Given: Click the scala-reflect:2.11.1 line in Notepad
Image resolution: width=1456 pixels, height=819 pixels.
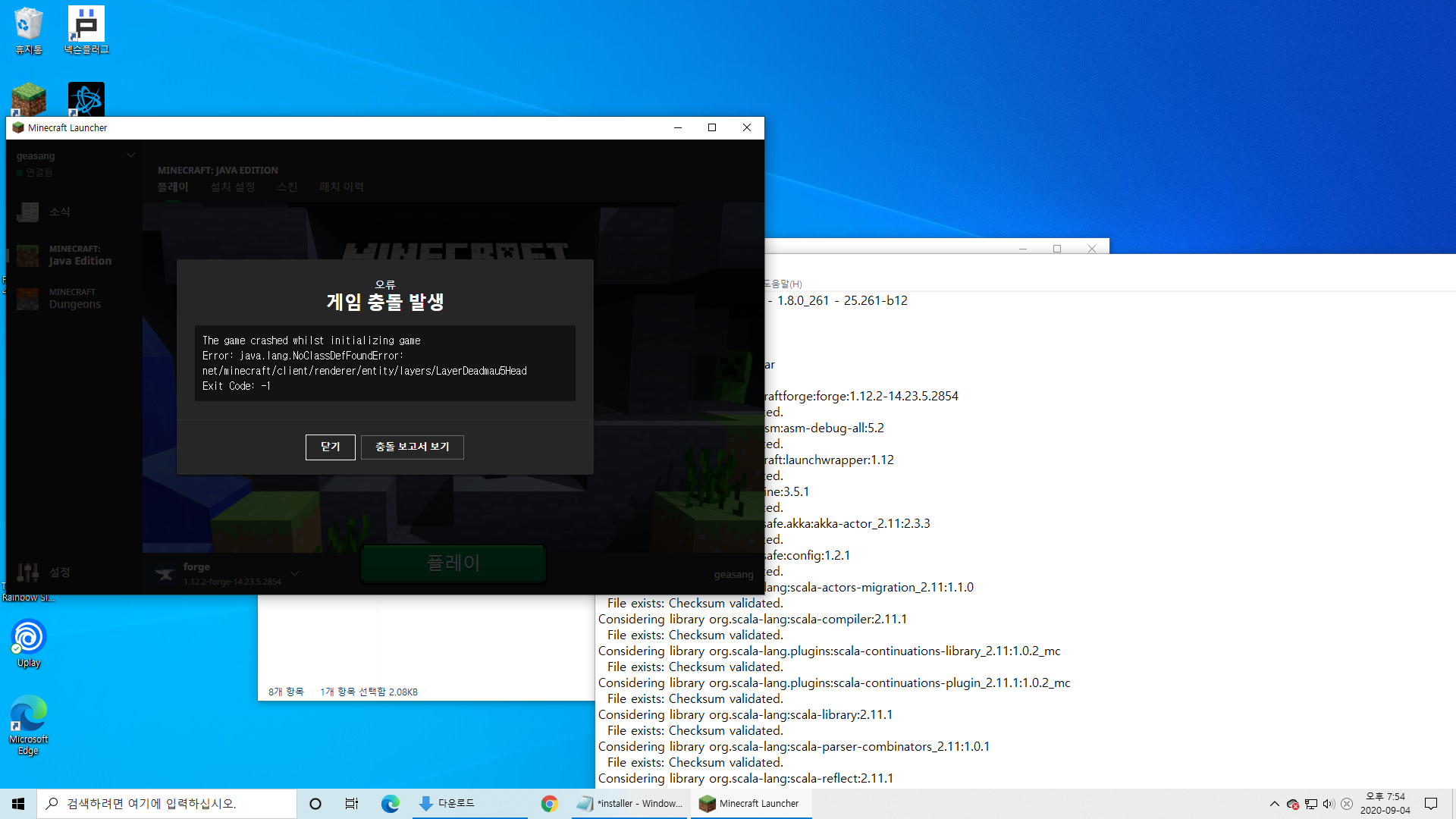Looking at the screenshot, I should coord(745,778).
